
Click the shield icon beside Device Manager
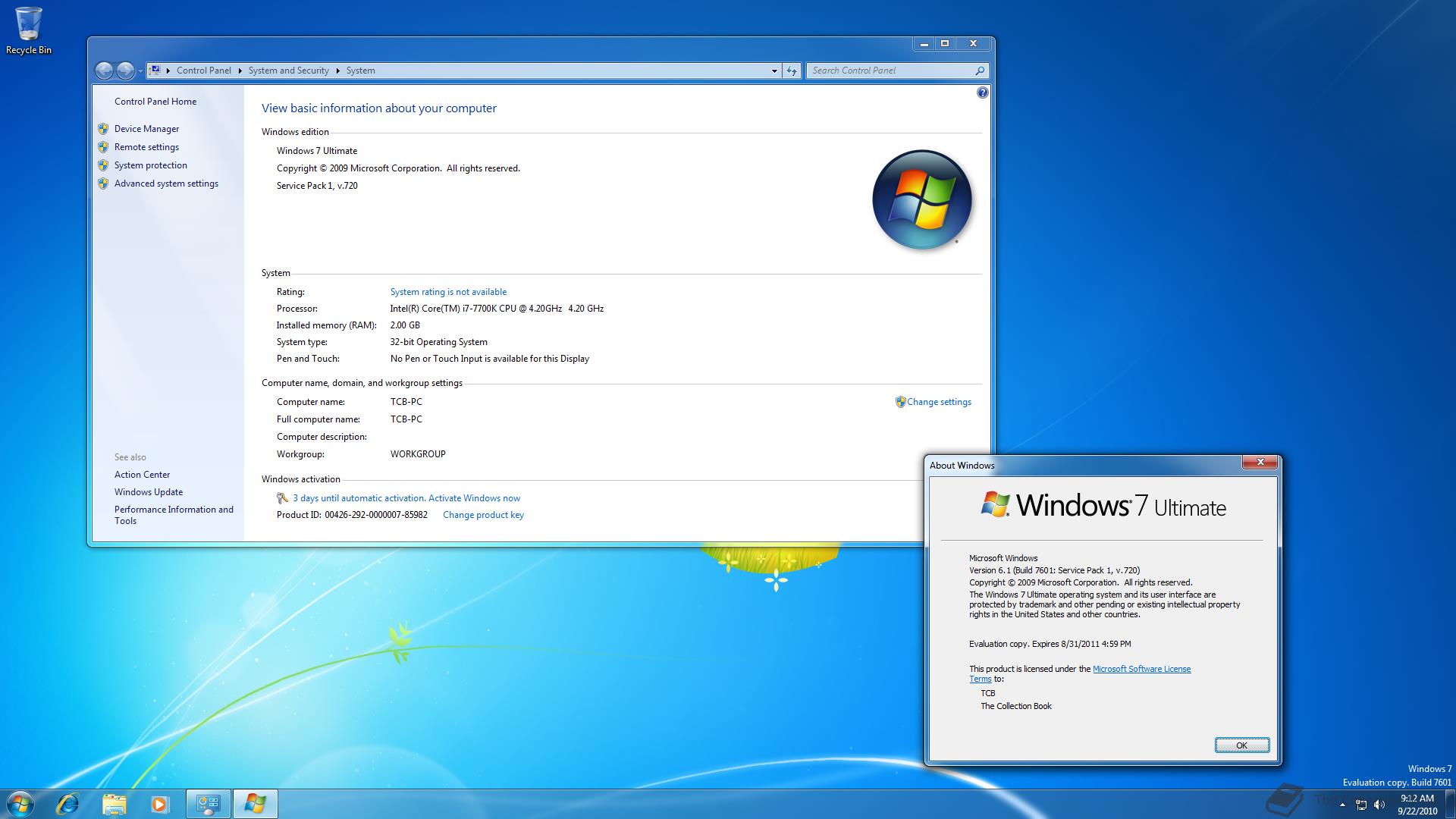pos(103,129)
